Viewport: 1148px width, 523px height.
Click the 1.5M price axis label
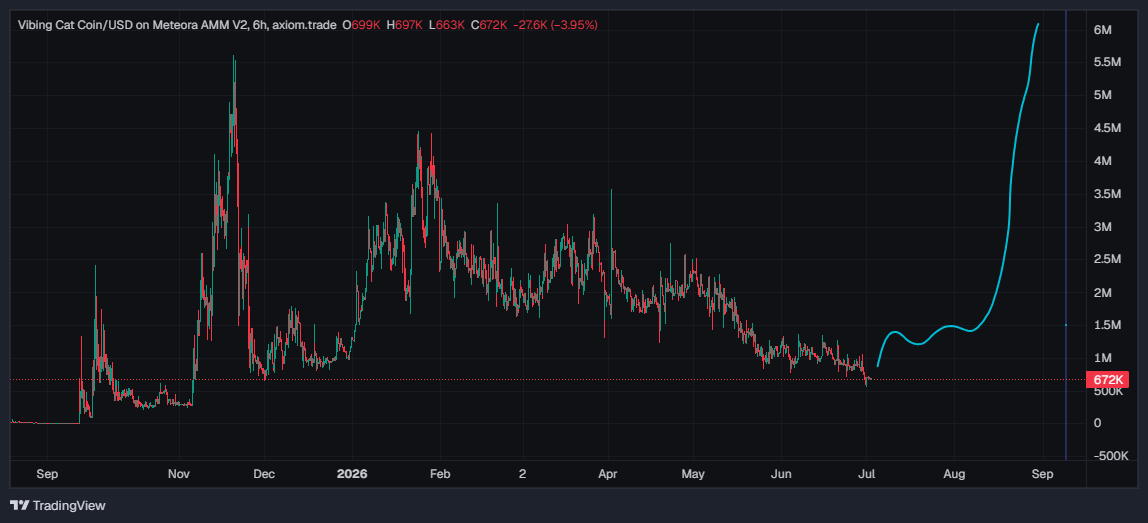coord(1107,325)
